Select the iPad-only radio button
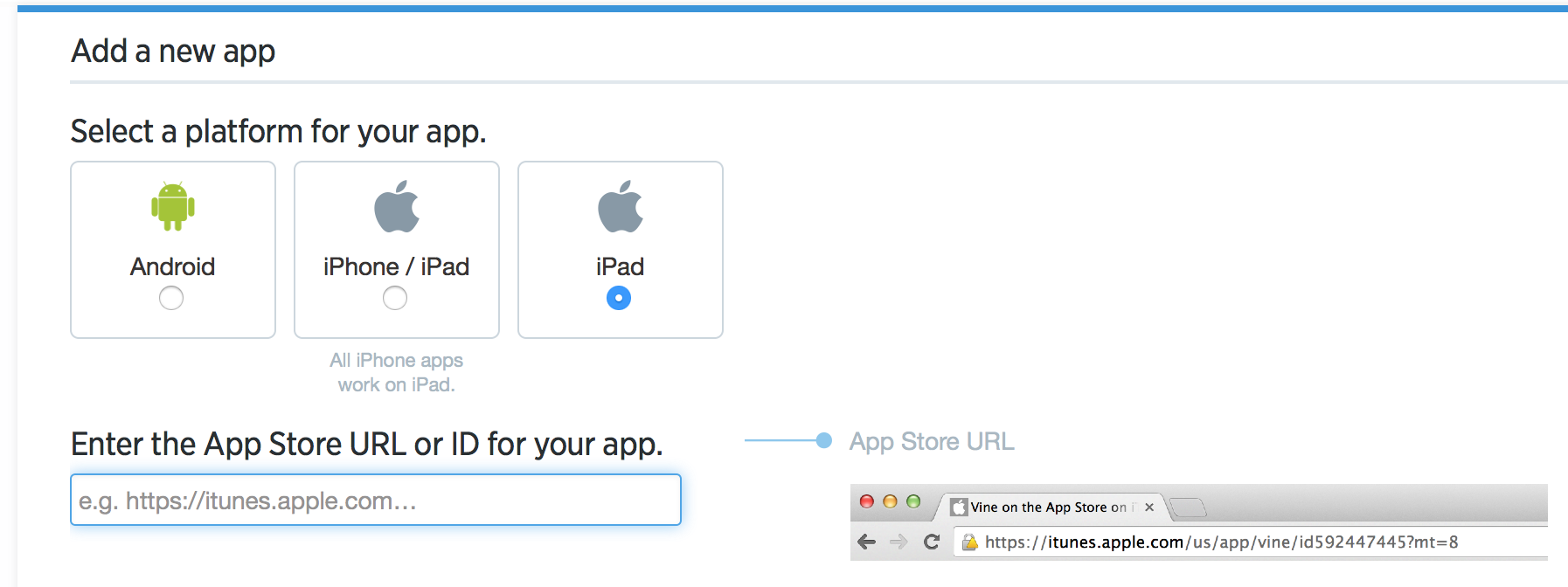 click(619, 298)
